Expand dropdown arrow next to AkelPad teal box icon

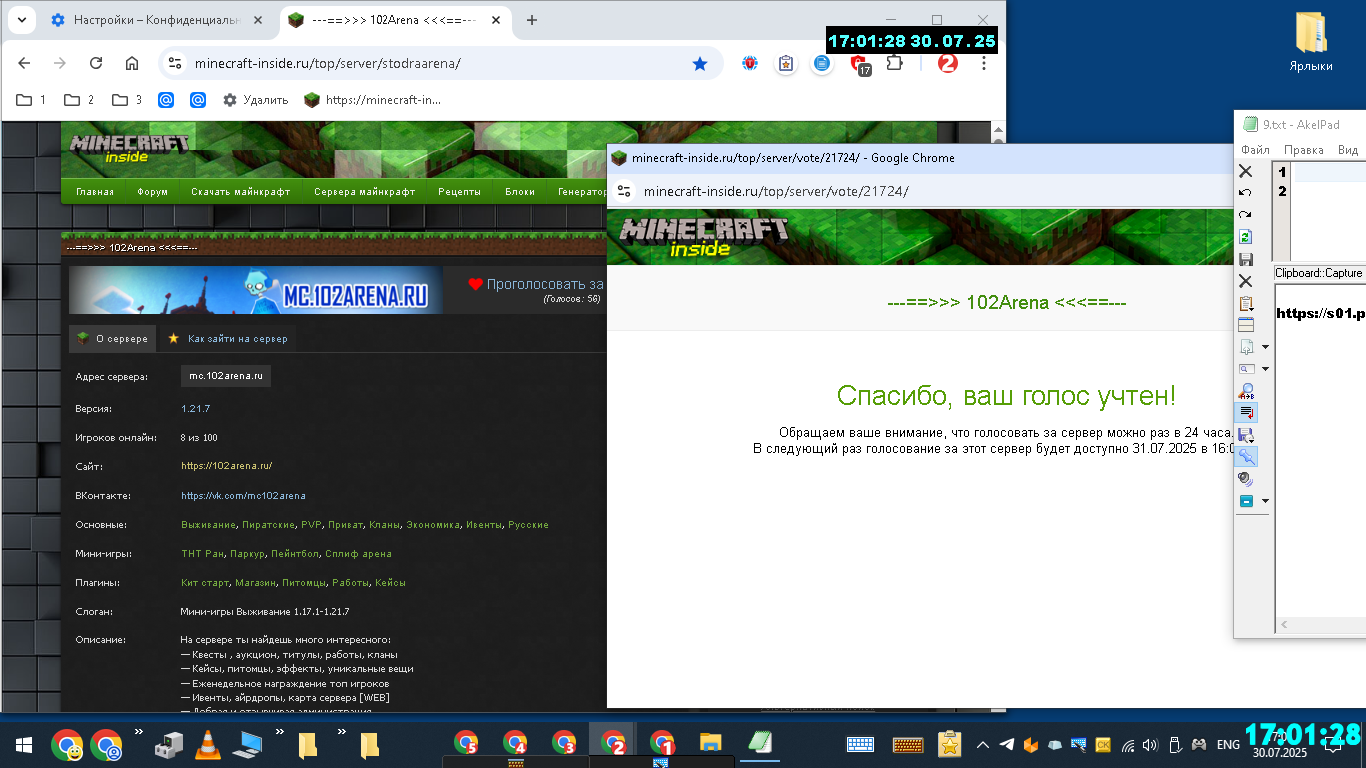coord(1265,501)
